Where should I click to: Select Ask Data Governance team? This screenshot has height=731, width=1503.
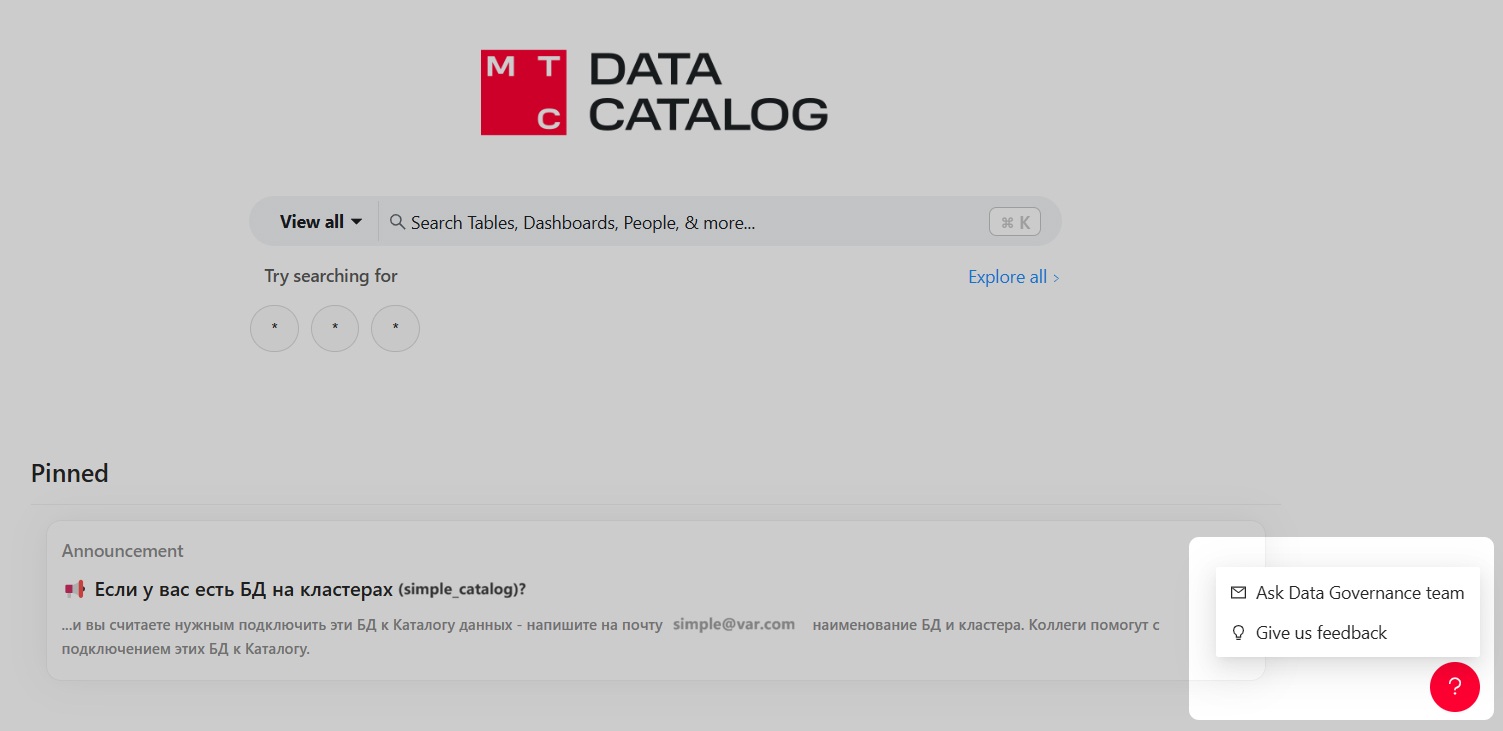[1347, 593]
